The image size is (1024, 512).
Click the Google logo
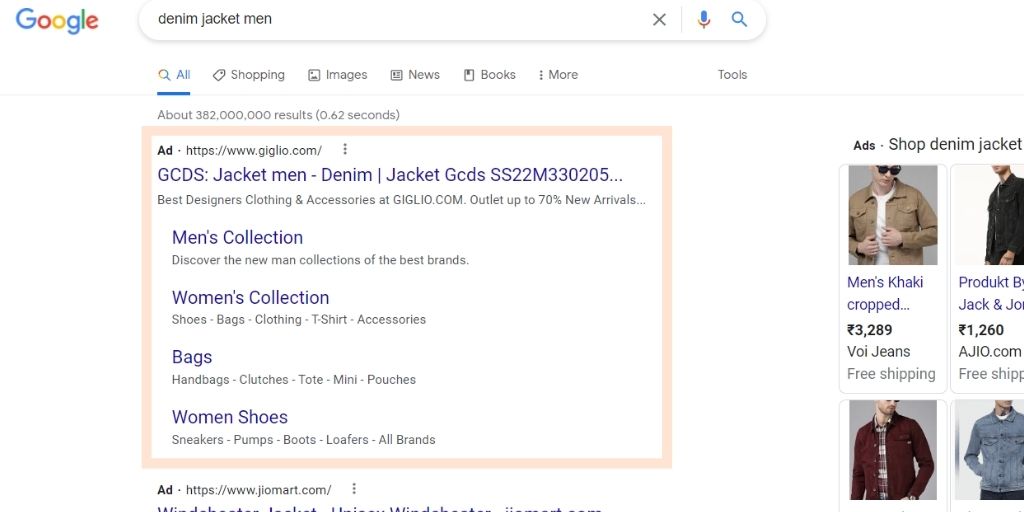pyautogui.click(x=57, y=20)
